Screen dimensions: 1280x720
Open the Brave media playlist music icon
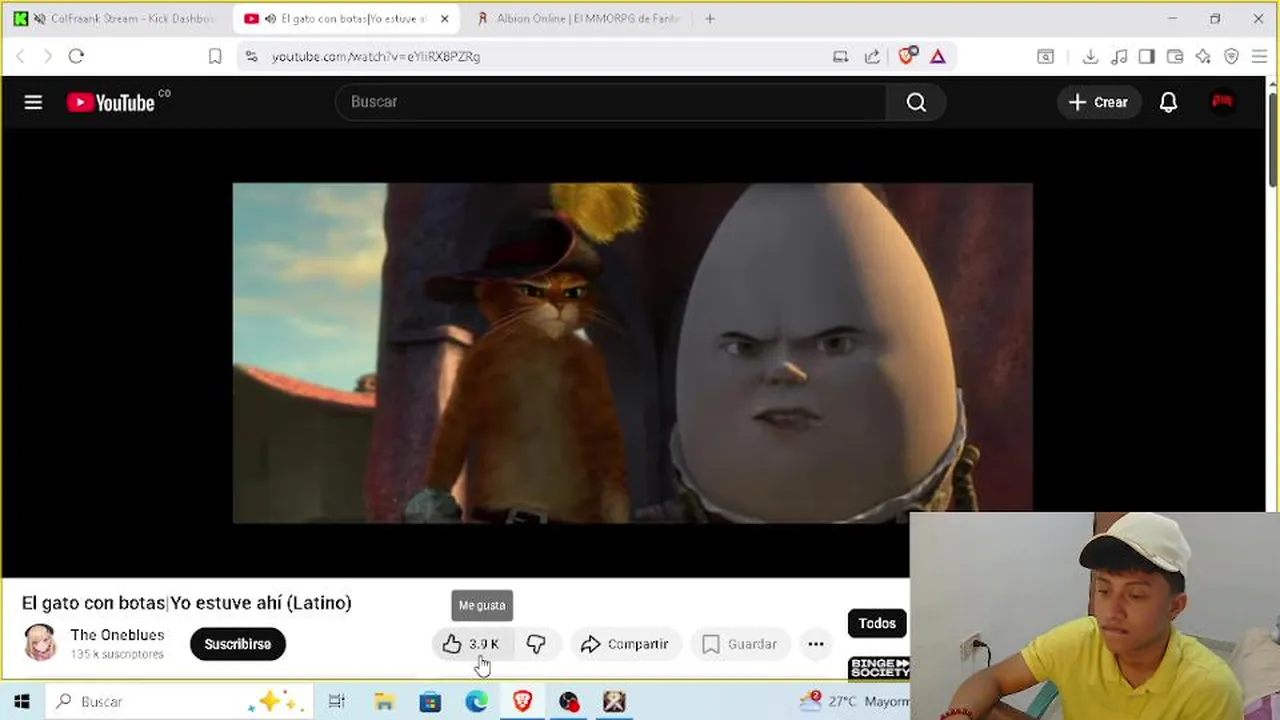tap(1119, 57)
